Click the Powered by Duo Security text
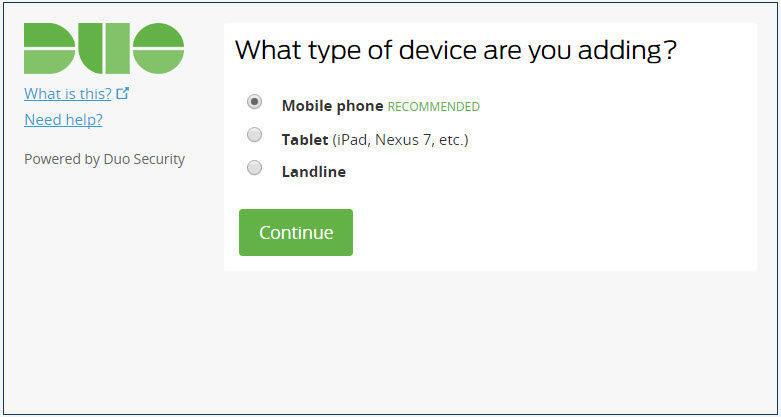 105,159
